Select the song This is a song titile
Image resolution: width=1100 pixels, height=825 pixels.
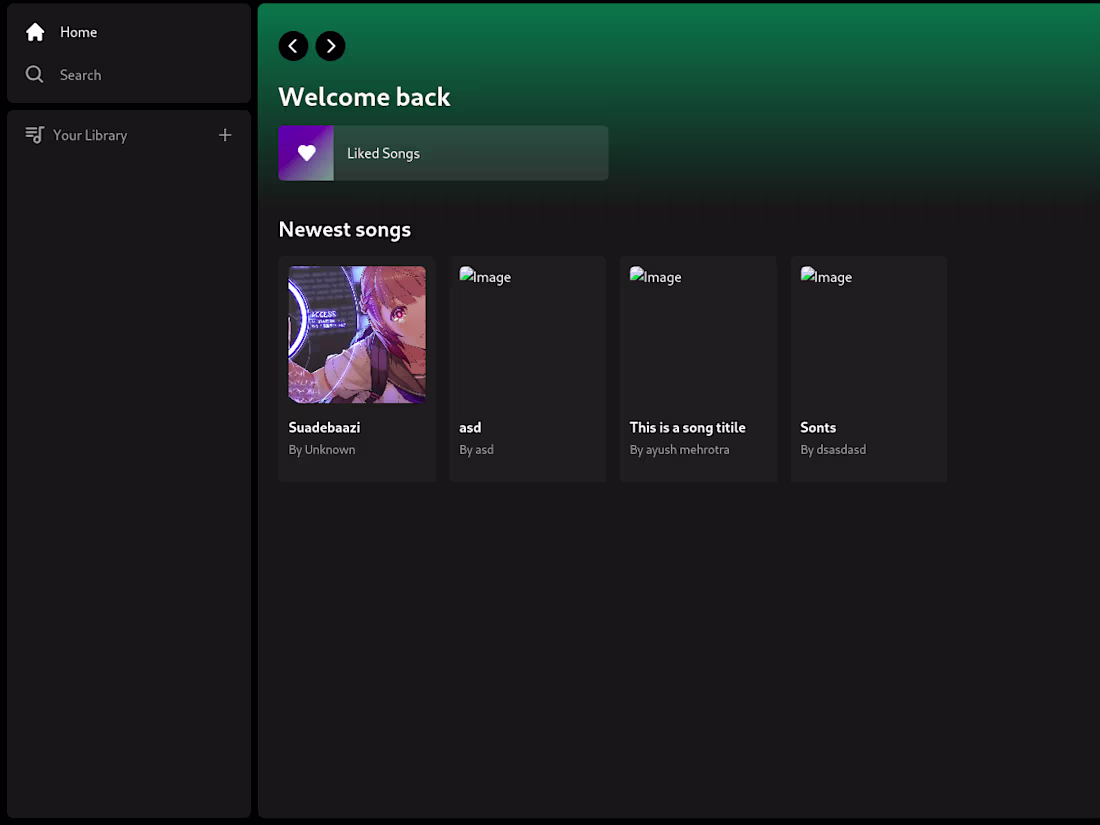click(x=698, y=368)
